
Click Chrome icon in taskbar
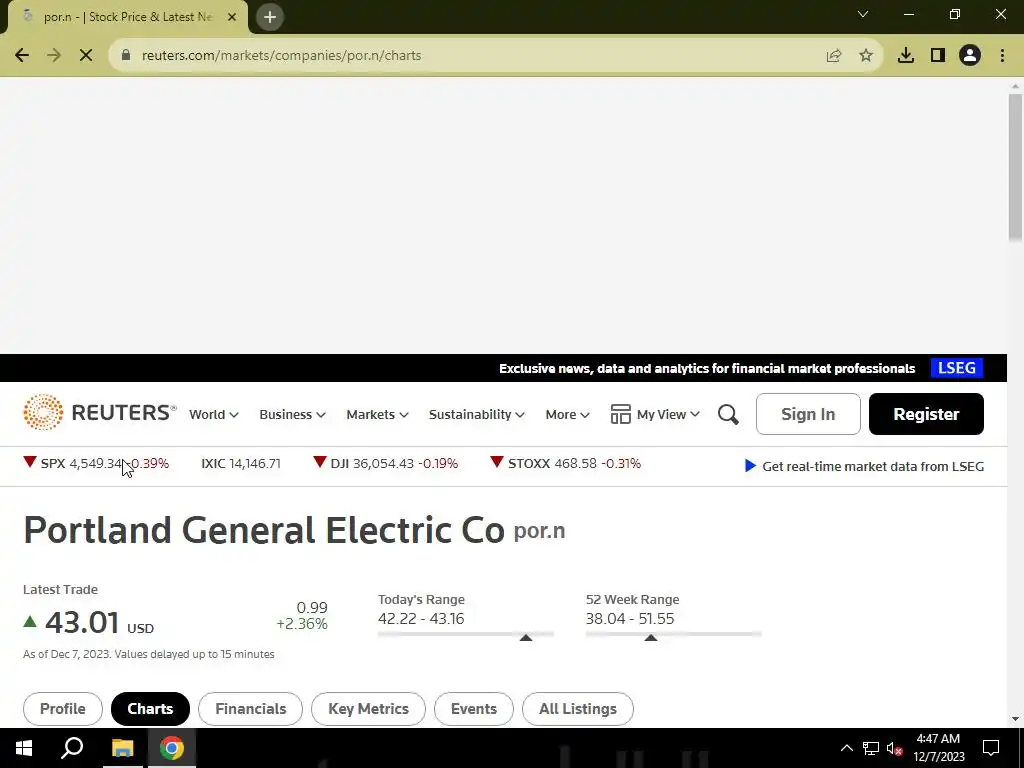[x=172, y=748]
